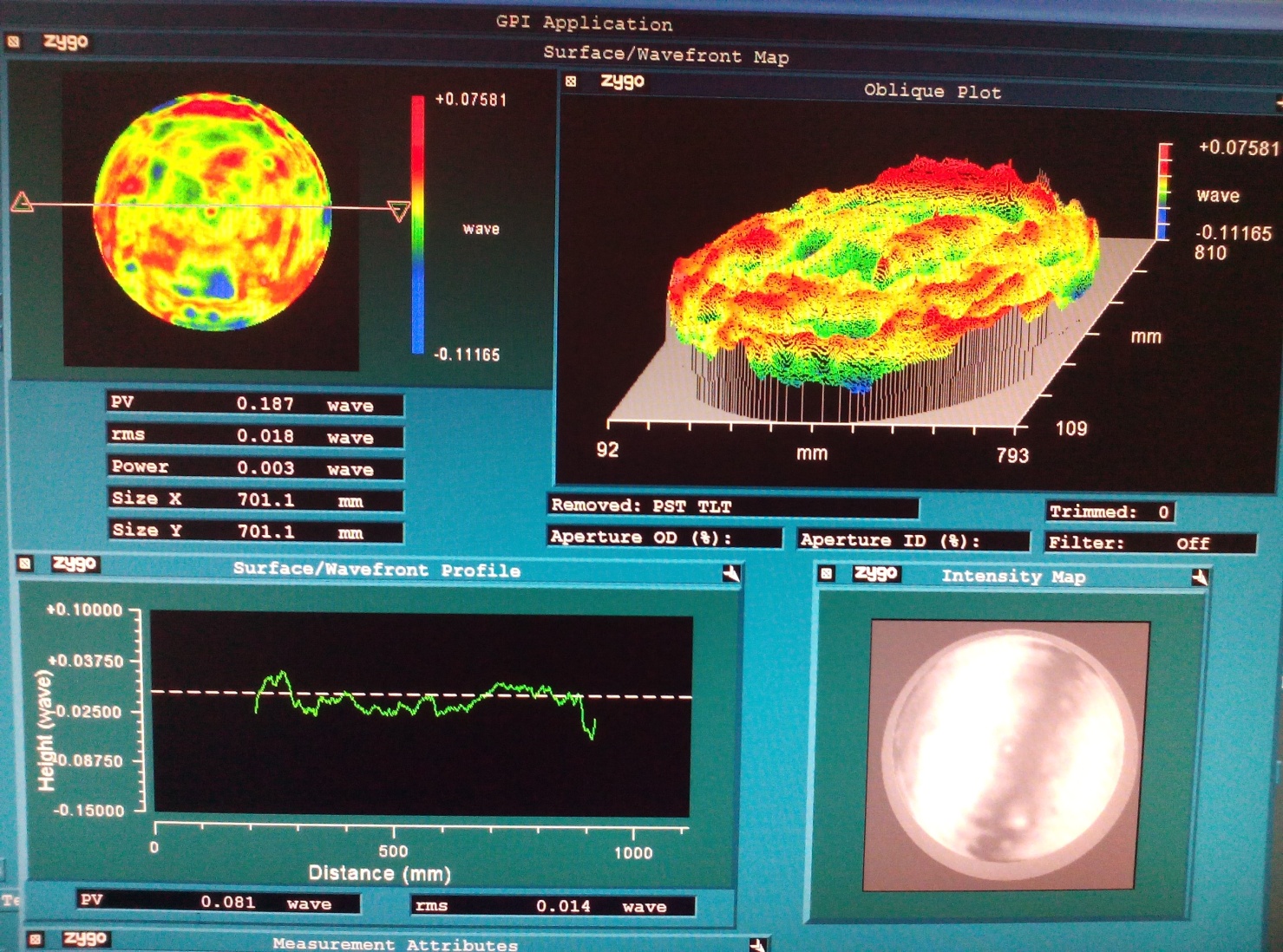This screenshot has height=952, width=1283.
Task: Click the pin arrow on Surface/Wavefront Profile
Action: [x=730, y=573]
